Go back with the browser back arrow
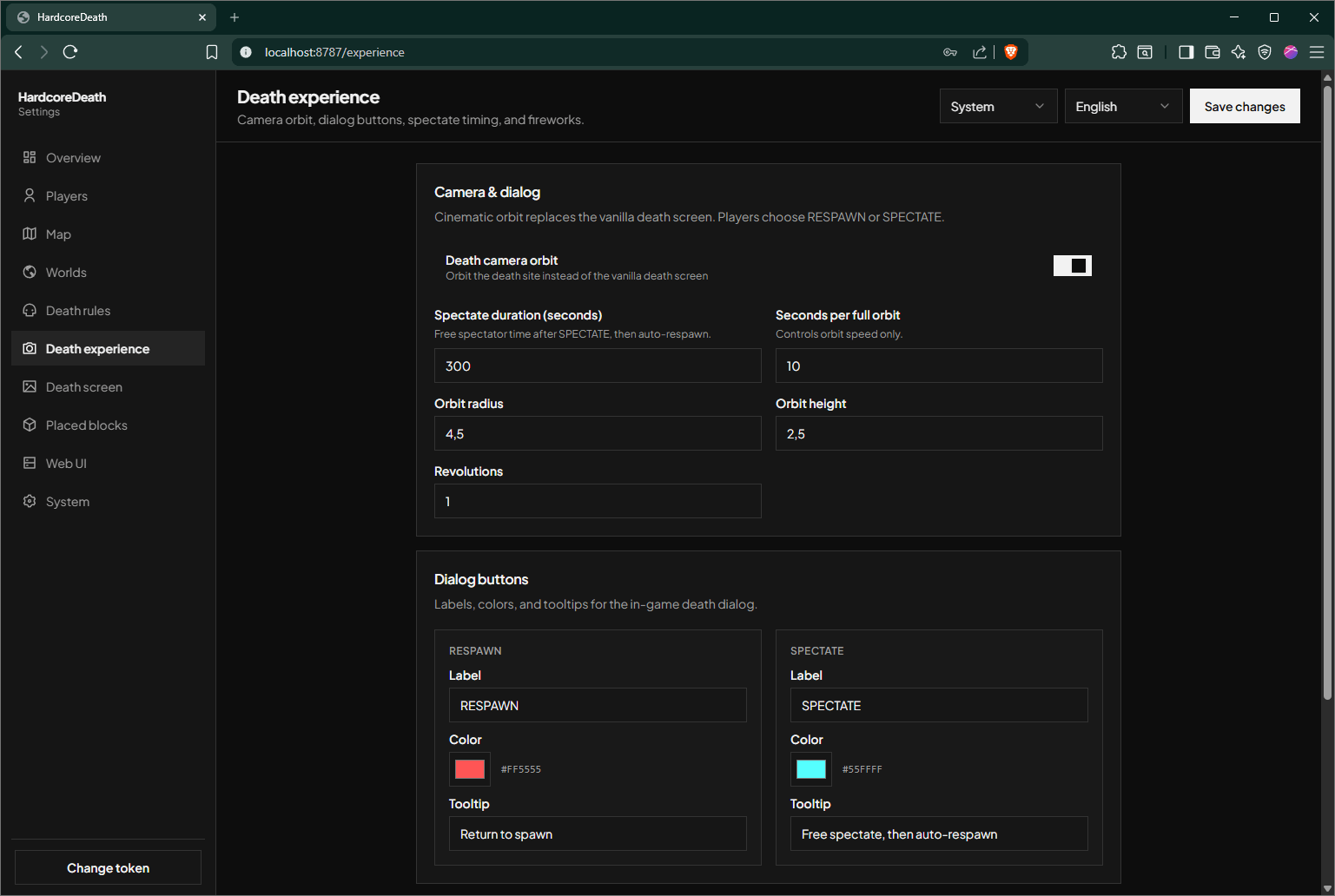Screen dimensions: 1335x896 click(x=18, y=52)
